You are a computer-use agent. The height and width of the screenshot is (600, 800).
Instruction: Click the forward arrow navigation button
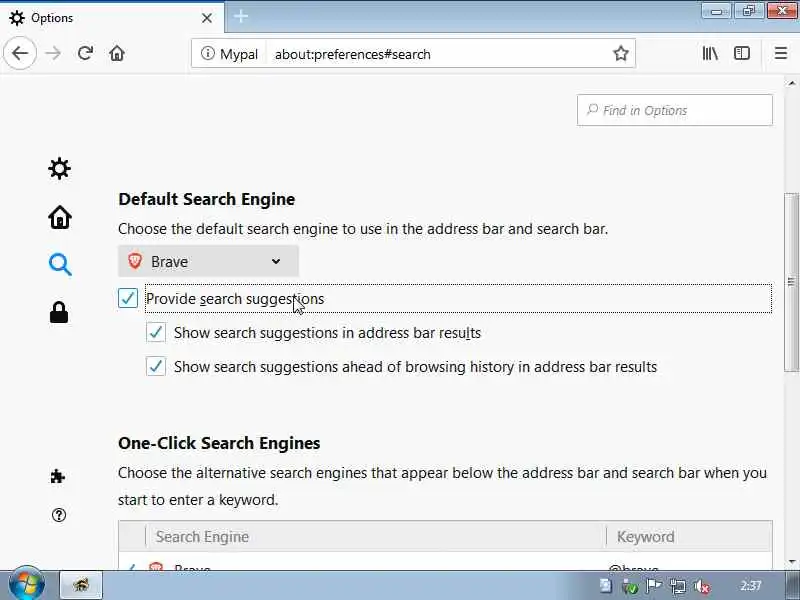click(x=53, y=53)
